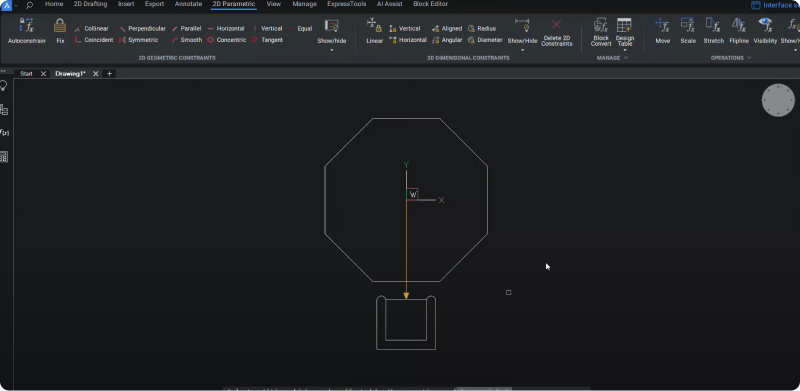This screenshot has height=391, width=800.
Task: Apply the Symmetric constraint
Action: click(x=138, y=40)
